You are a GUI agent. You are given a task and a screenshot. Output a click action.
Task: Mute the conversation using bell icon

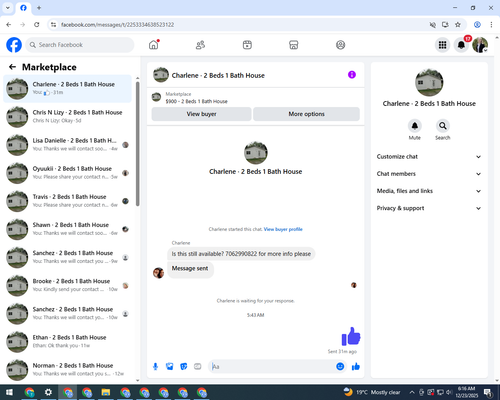[x=415, y=126]
